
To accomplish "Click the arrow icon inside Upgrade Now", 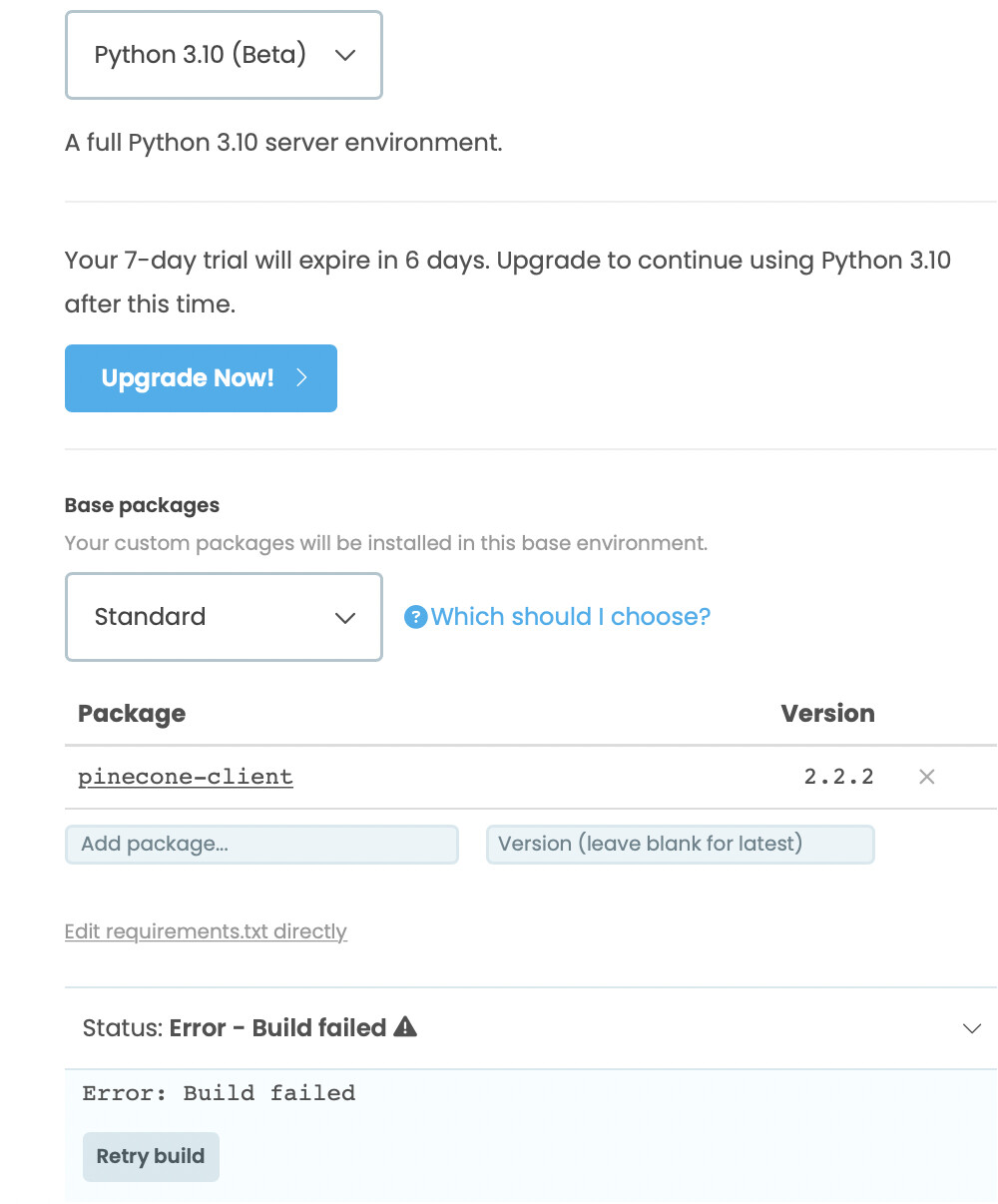I will pos(301,378).
